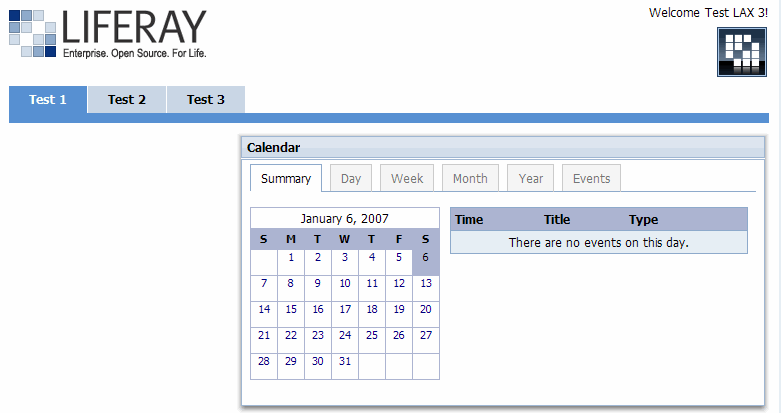Click the user avatar icon
781x413 pixels.
(741, 52)
